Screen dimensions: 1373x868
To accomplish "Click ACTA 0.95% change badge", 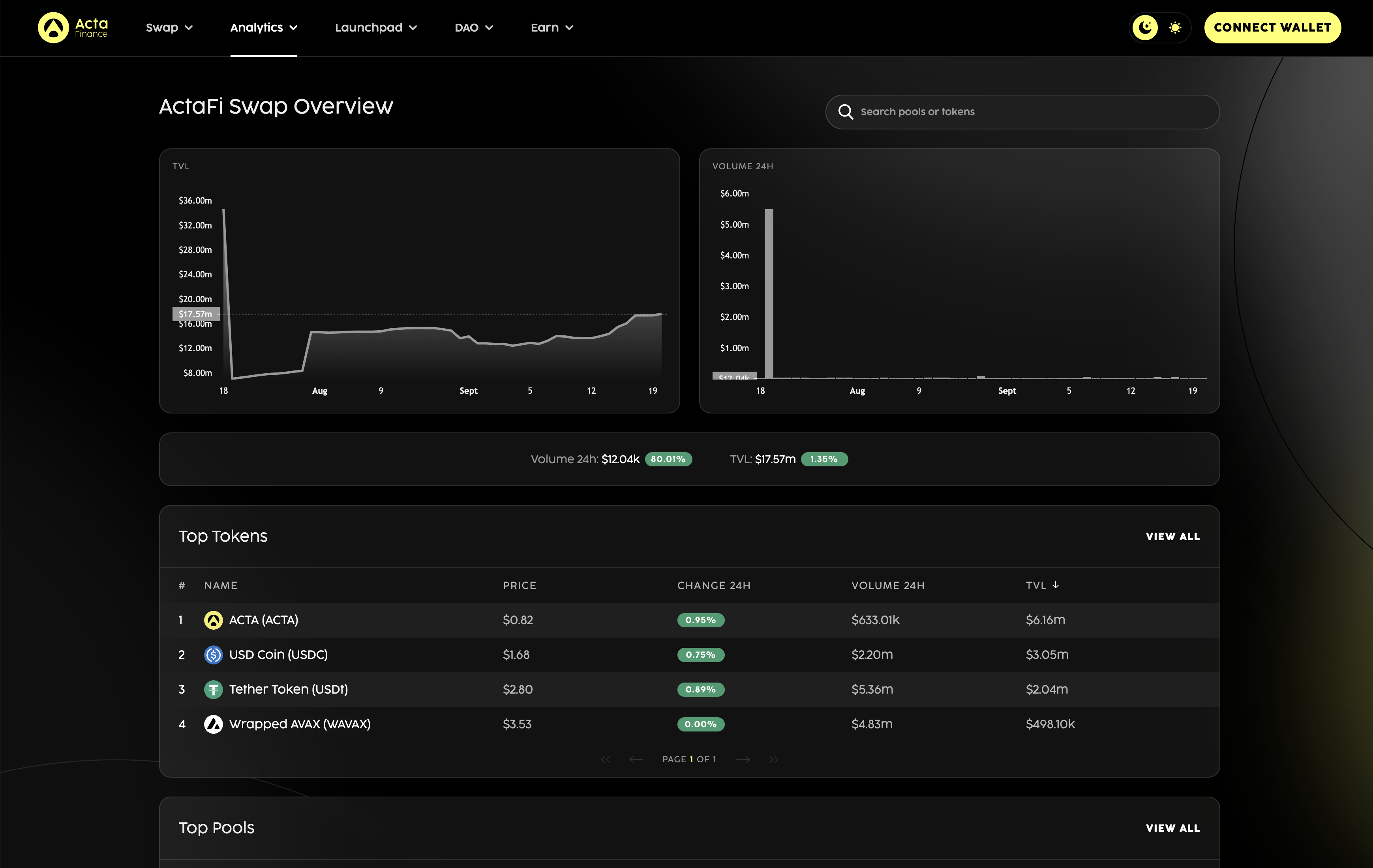I will (700, 620).
